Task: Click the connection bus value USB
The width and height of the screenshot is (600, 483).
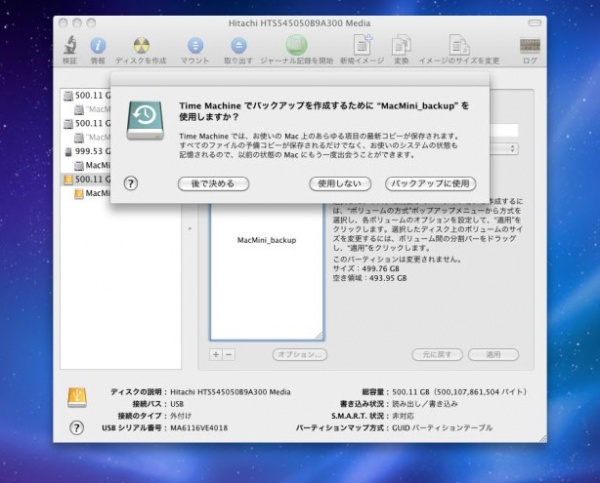Action: [177, 404]
